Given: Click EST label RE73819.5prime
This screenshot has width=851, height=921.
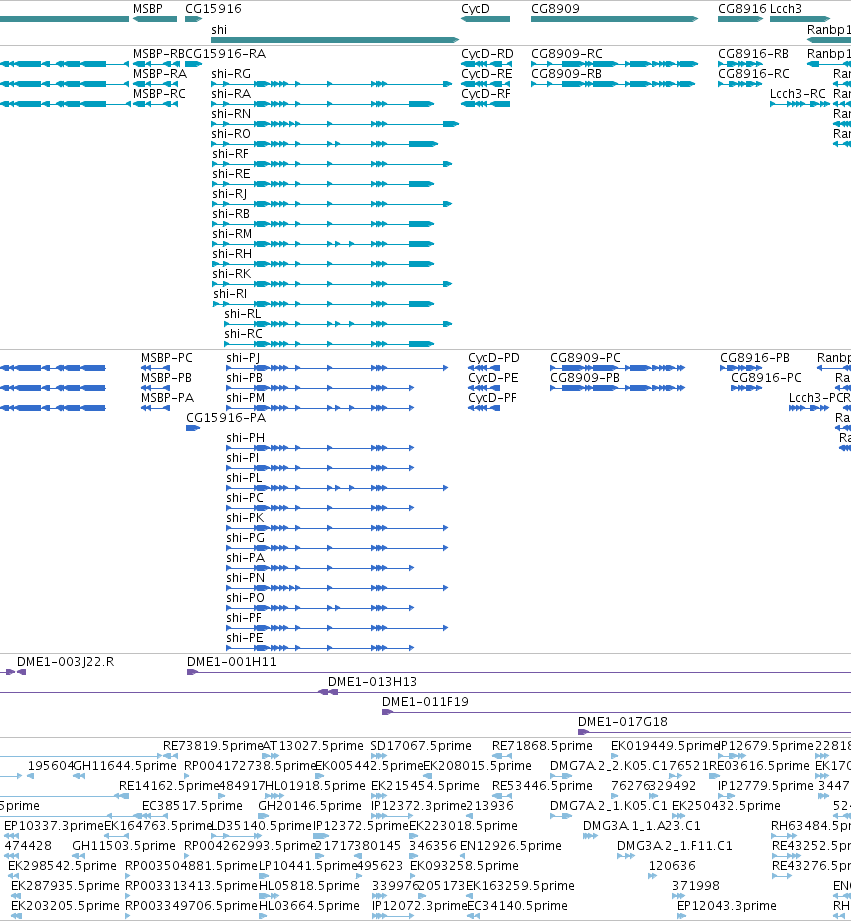Looking at the screenshot, I should coord(213,746).
